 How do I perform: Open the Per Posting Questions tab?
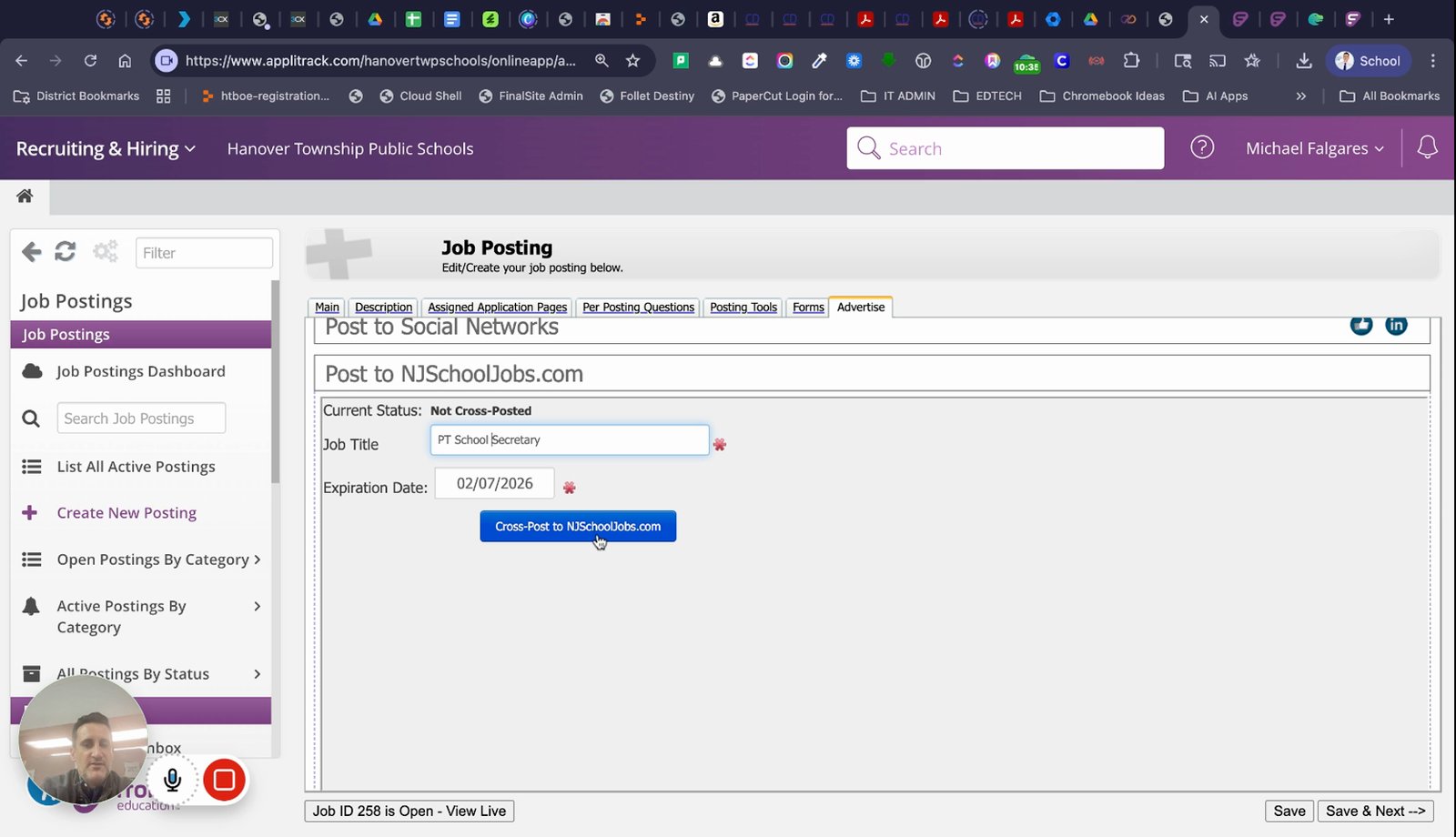click(x=638, y=308)
